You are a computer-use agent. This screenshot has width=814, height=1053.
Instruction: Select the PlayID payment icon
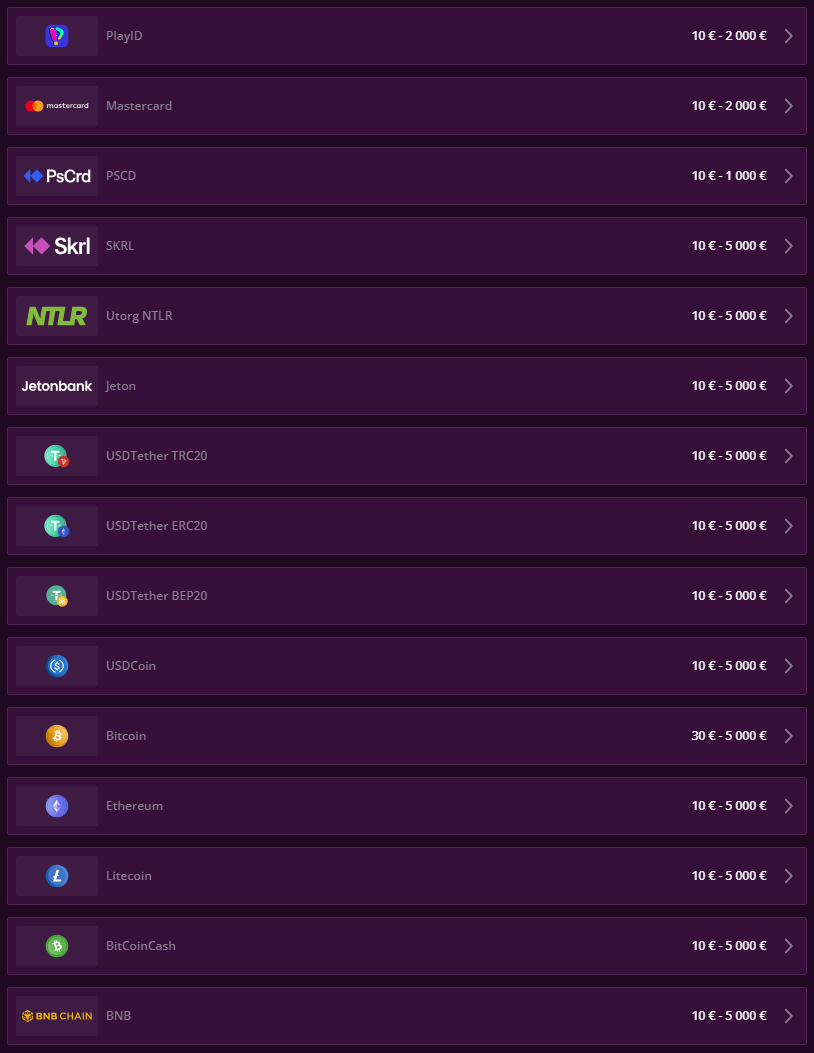(56, 35)
